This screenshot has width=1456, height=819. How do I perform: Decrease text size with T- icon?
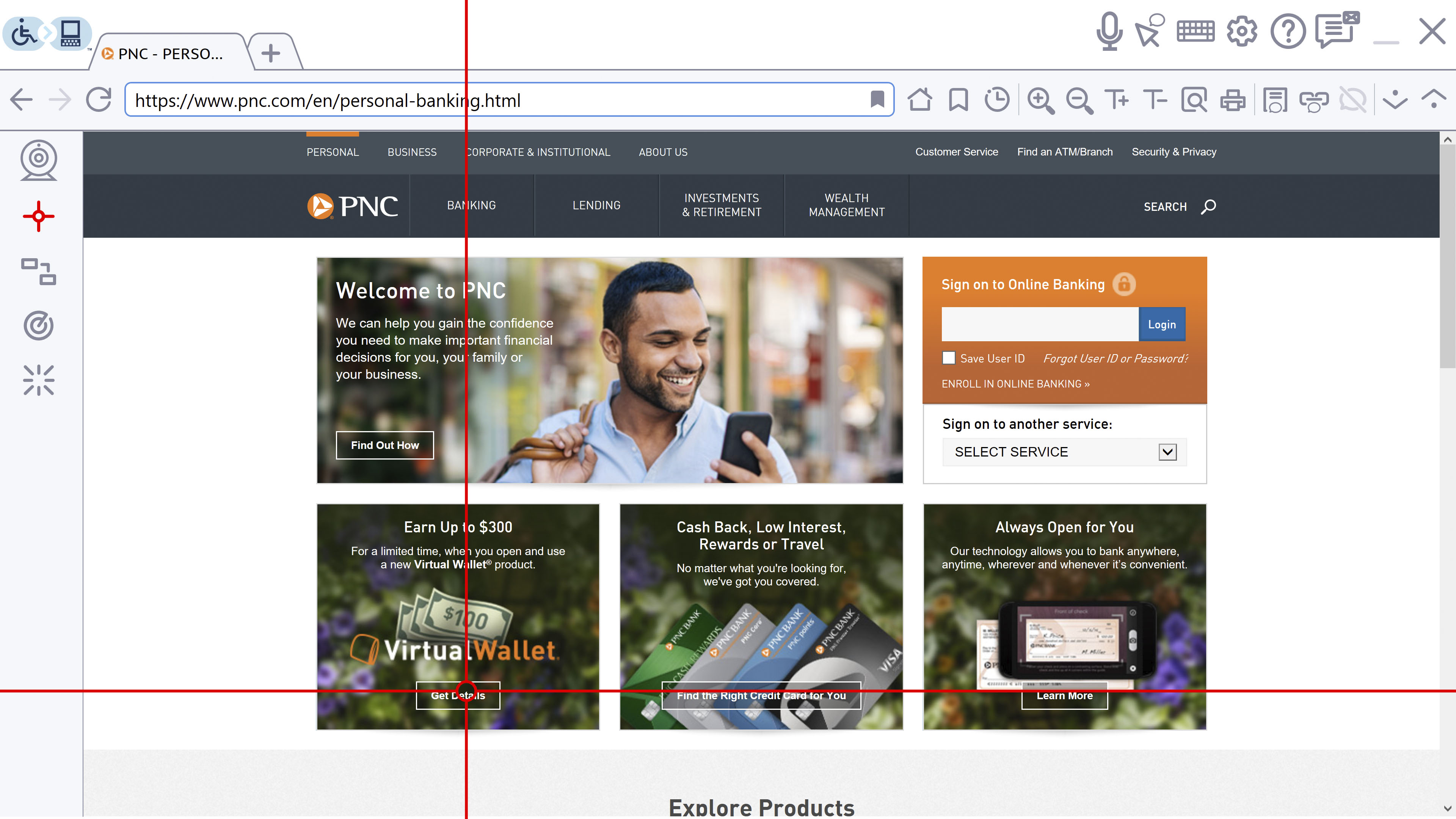pos(1155,100)
